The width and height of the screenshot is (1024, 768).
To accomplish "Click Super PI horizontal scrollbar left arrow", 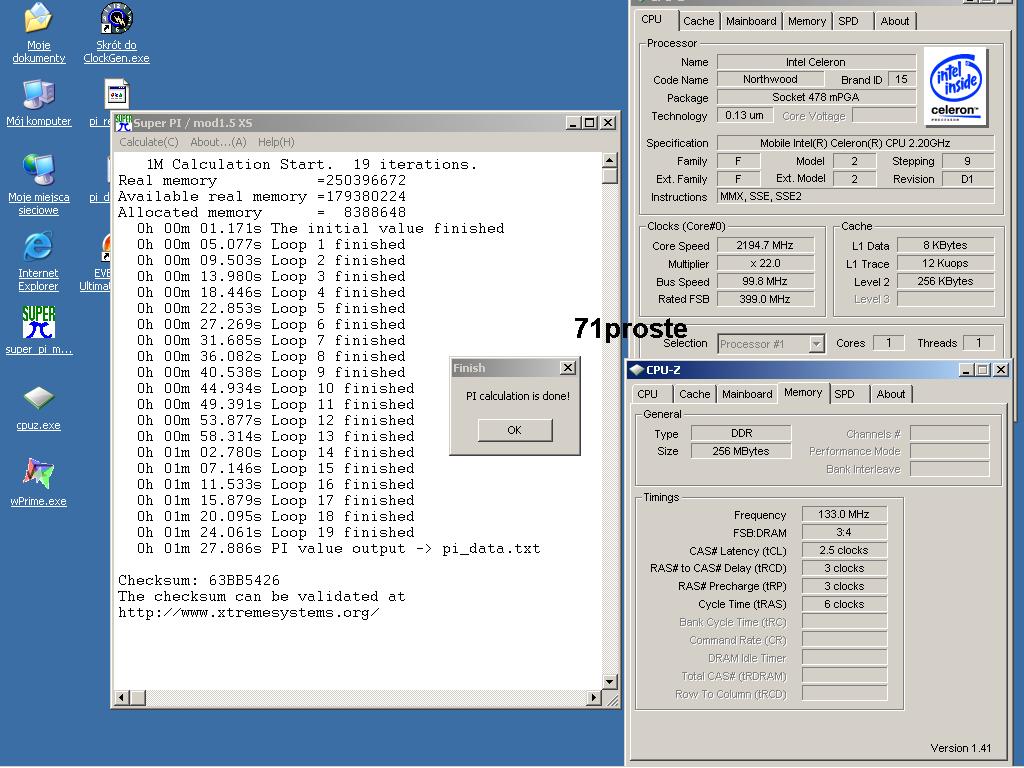I will click(121, 697).
